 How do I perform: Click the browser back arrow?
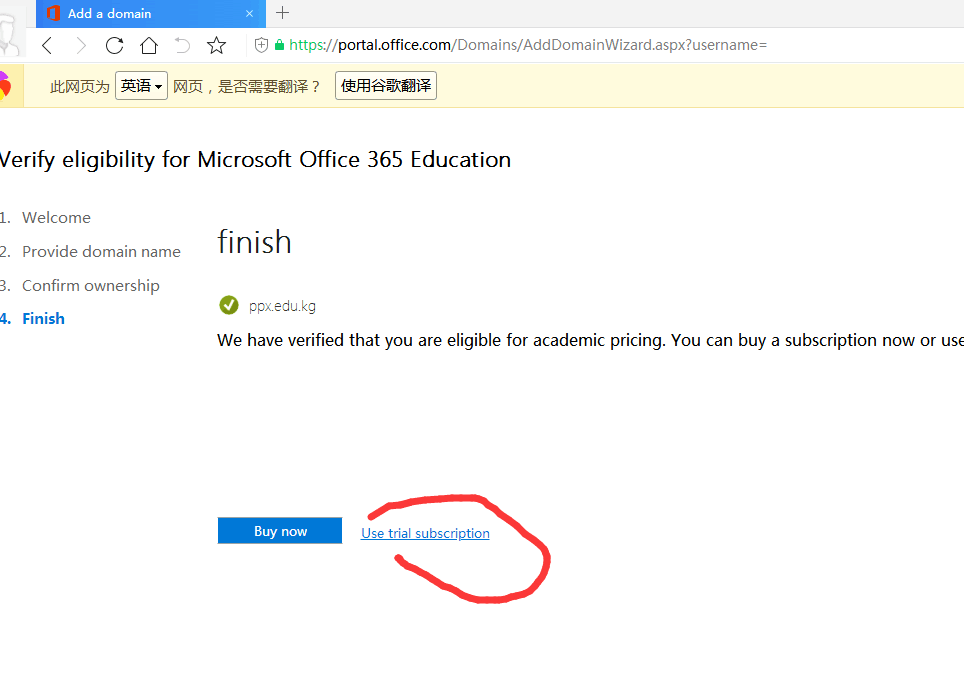47,45
